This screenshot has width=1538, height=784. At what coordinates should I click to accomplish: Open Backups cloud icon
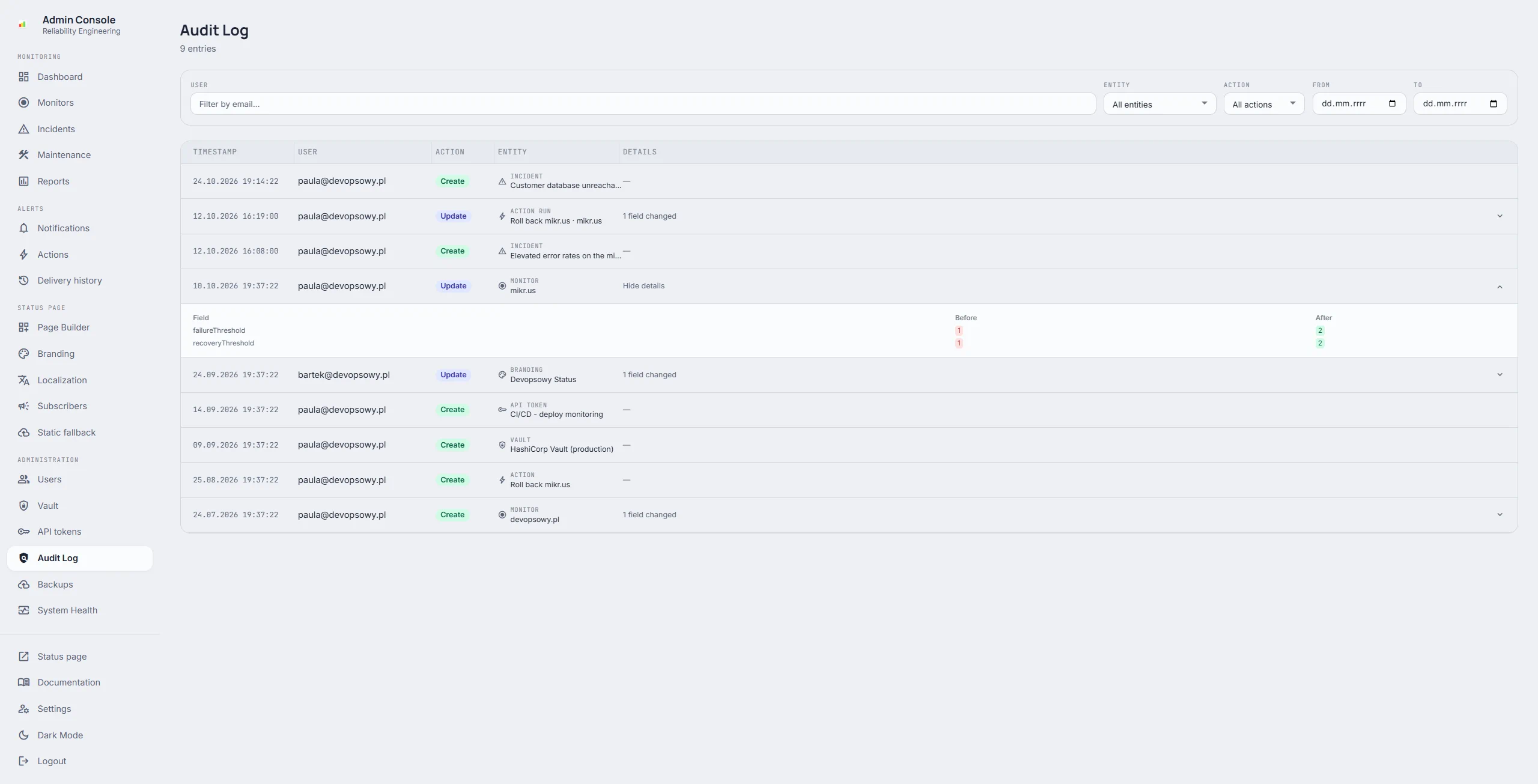[x=23, y=585]
